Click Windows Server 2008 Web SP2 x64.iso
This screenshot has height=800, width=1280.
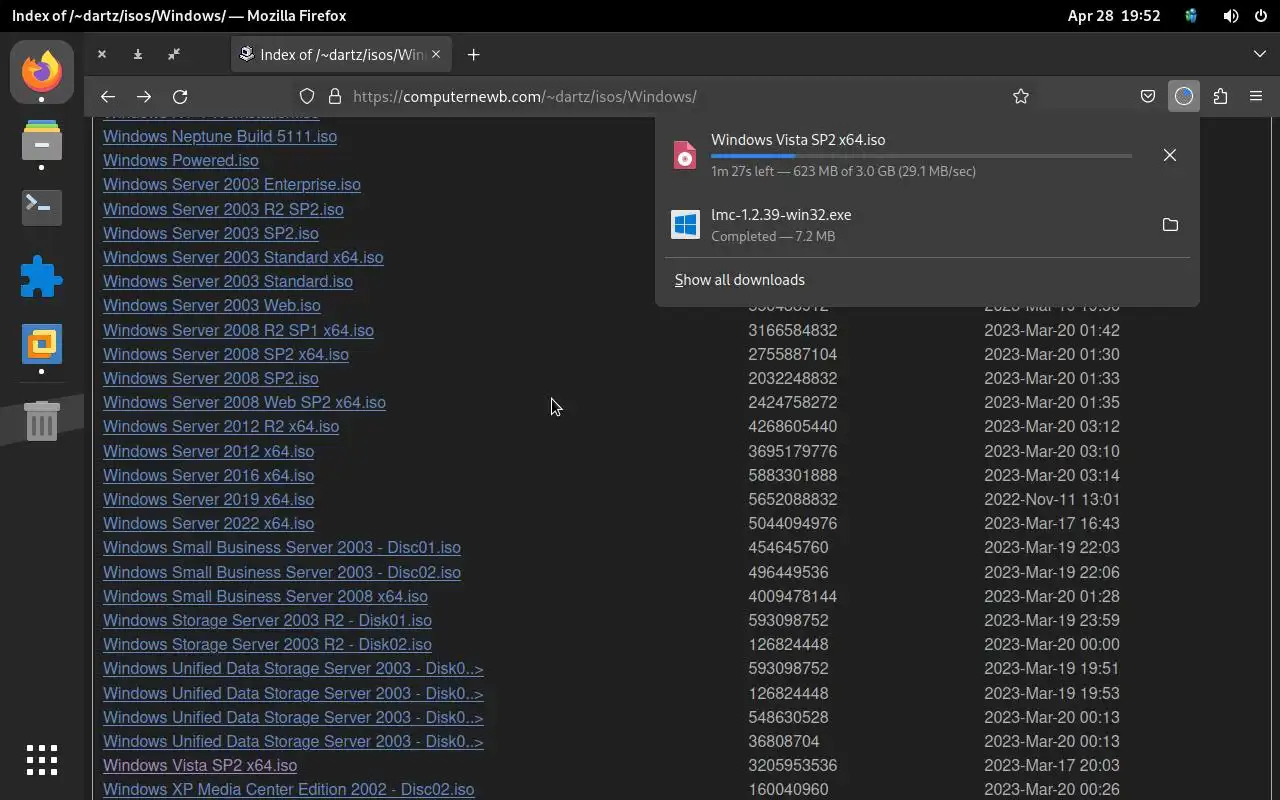coord(244,402)
